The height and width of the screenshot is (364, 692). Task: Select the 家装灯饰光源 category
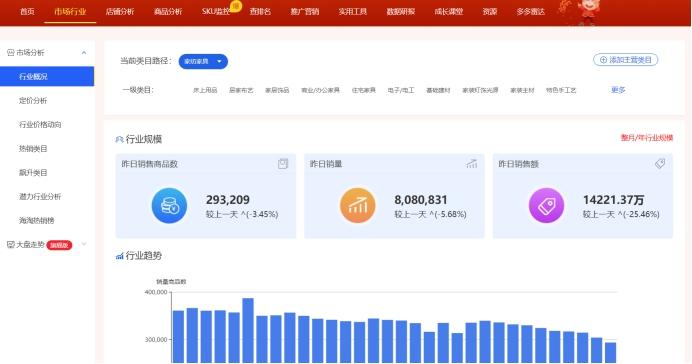tap(480, 90)
